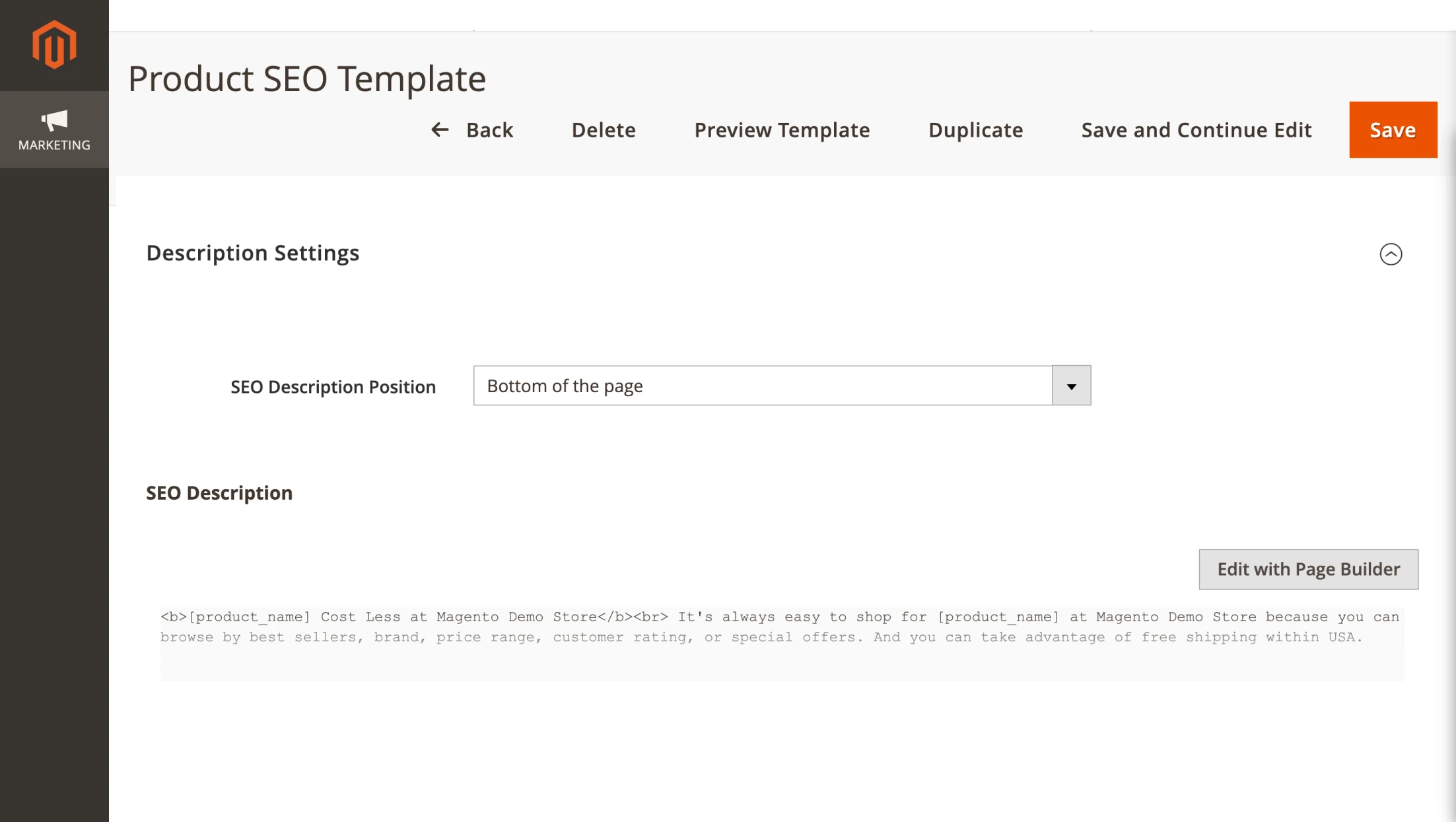Click the Back link to return
The height and width of the screenshot is (822, 1456).
pyautogui.click(x=489, y=130)
